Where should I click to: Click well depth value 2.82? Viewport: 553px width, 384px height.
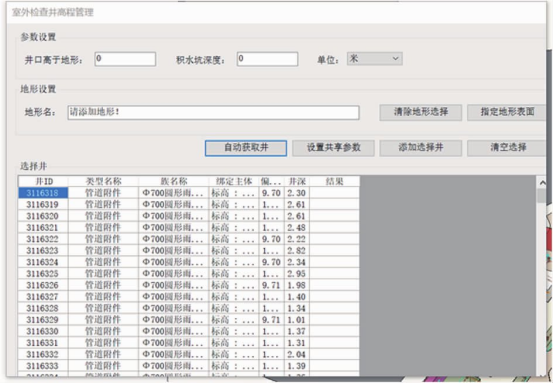point(296,250)
